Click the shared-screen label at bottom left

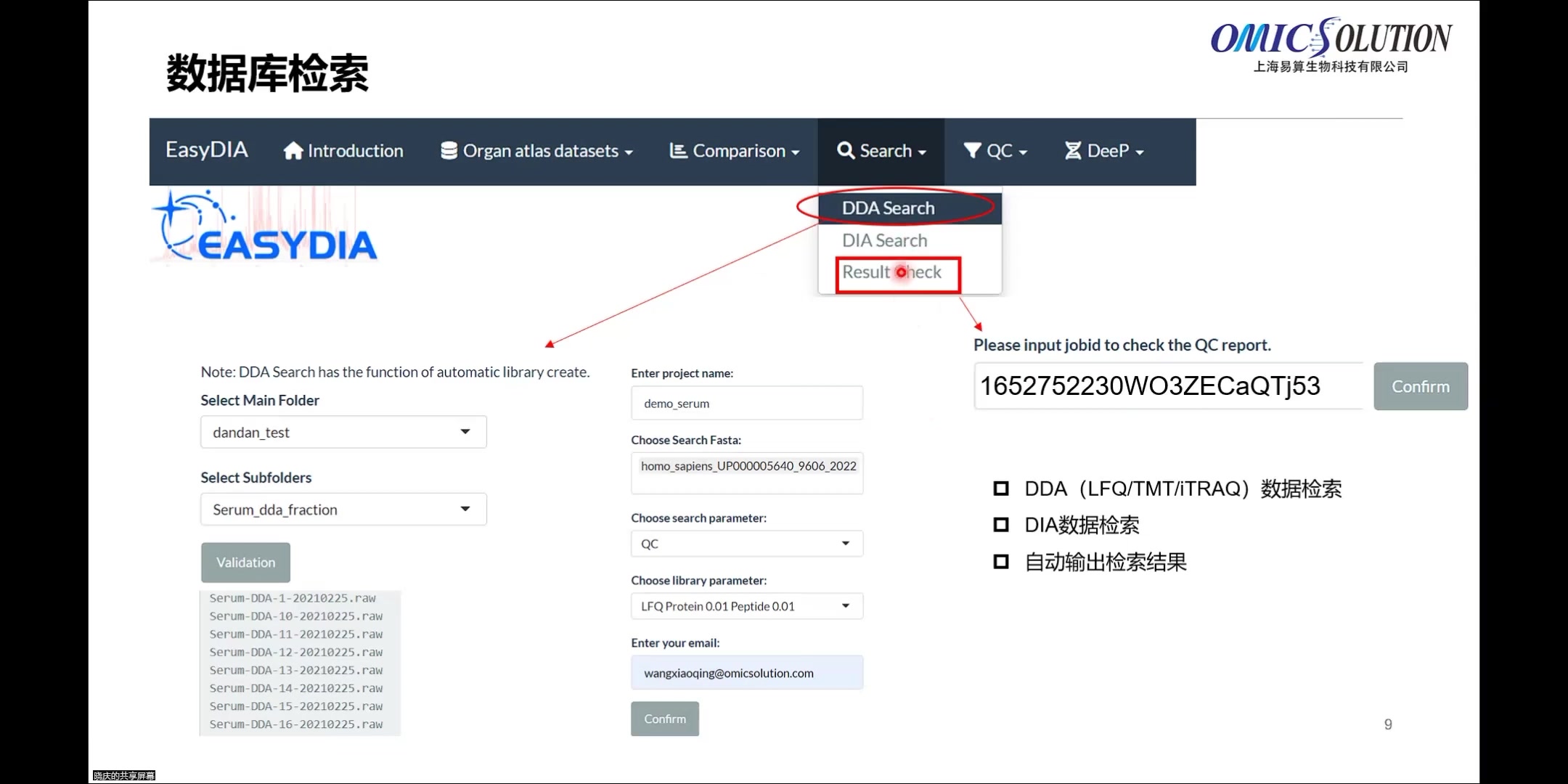(x=124, y=776)
